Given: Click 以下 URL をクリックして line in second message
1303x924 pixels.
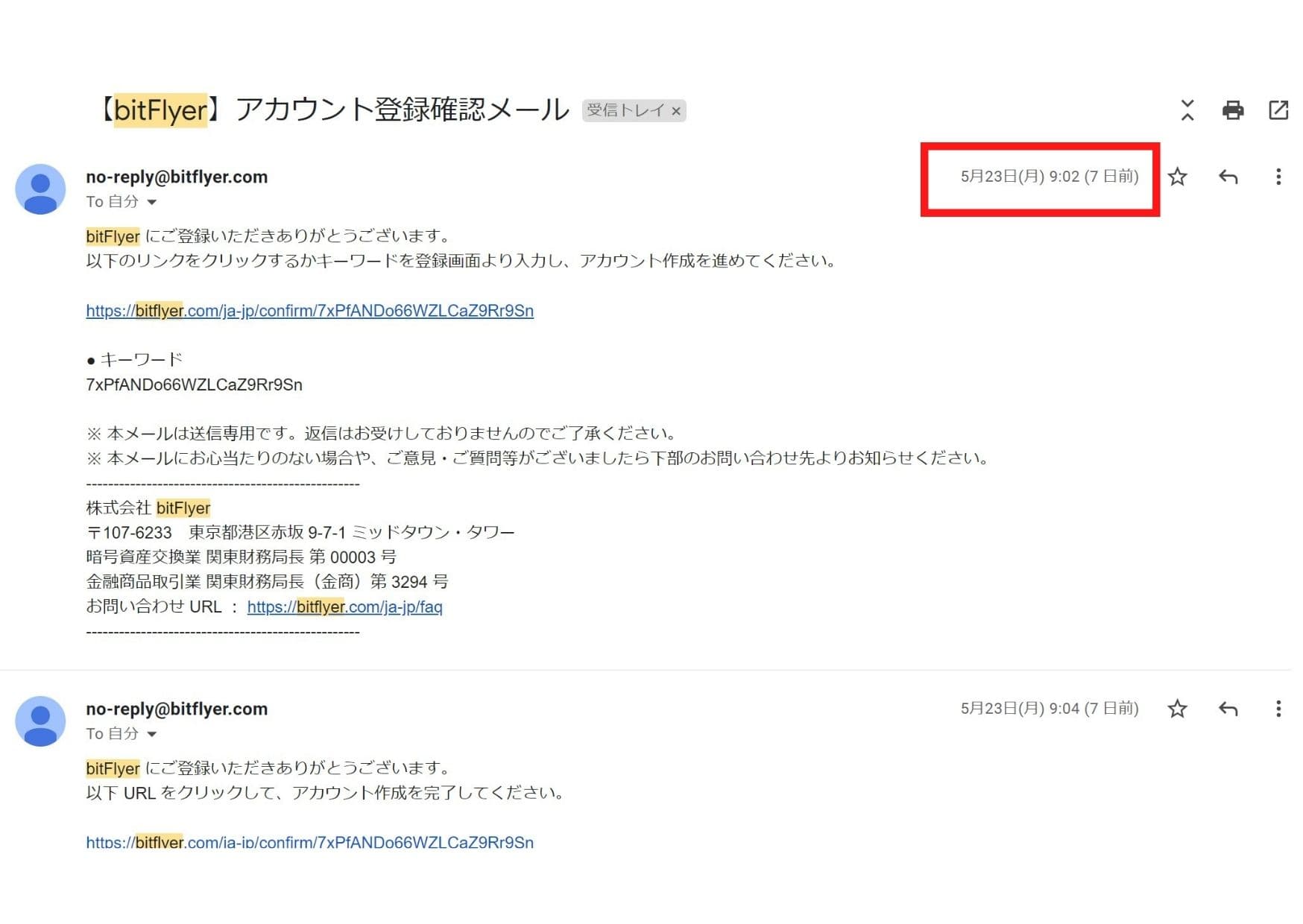Looking at the screenshot, I should pos(325,793).
